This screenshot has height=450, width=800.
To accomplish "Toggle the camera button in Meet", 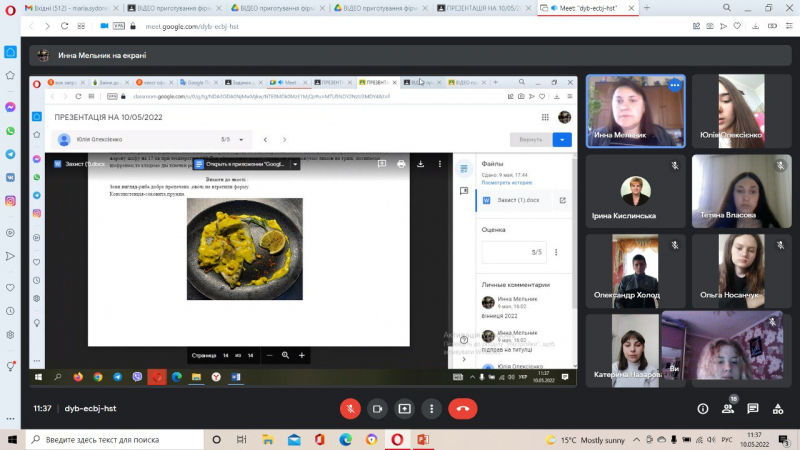I will (x=377, y=409).
